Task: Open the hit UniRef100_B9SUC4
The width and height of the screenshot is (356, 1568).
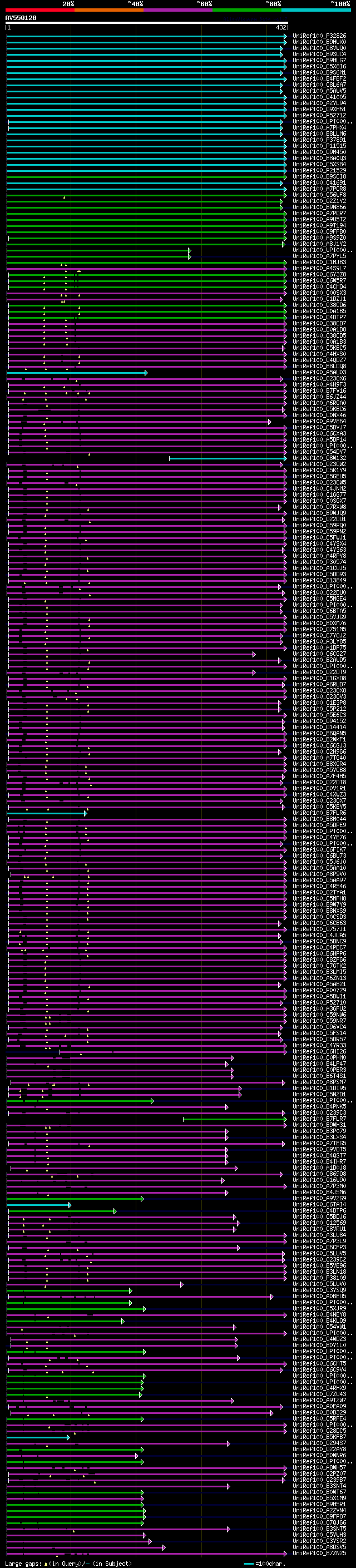Action: (319, 54)
